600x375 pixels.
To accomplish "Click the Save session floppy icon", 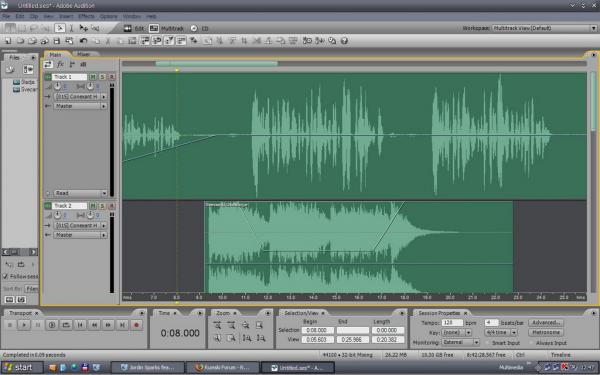I will point(57,41).
